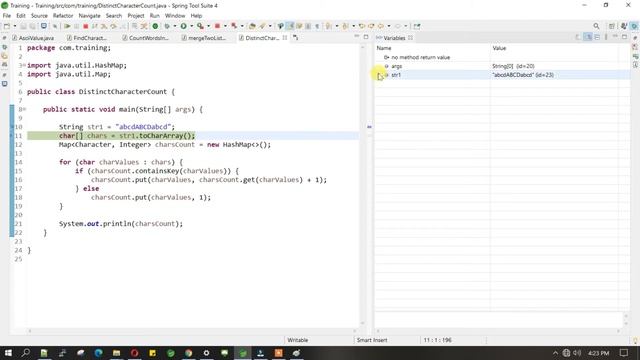Click the Pin Editor toolbar icon
This screenshot has width=640, height=360.
coord(417,26)
